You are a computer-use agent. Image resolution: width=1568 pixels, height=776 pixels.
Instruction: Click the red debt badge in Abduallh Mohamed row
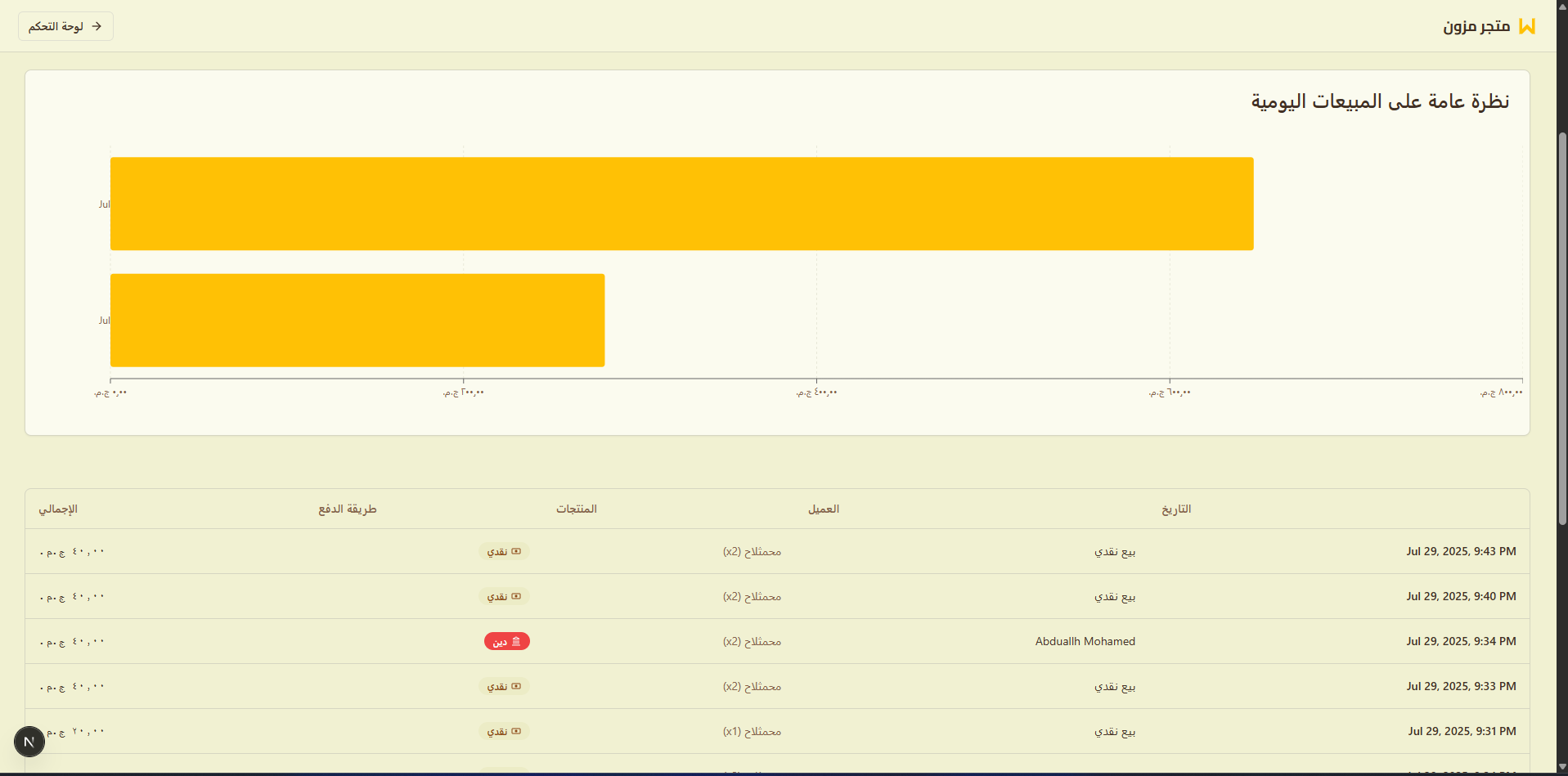pyautogui.click(x=506, y=642)
